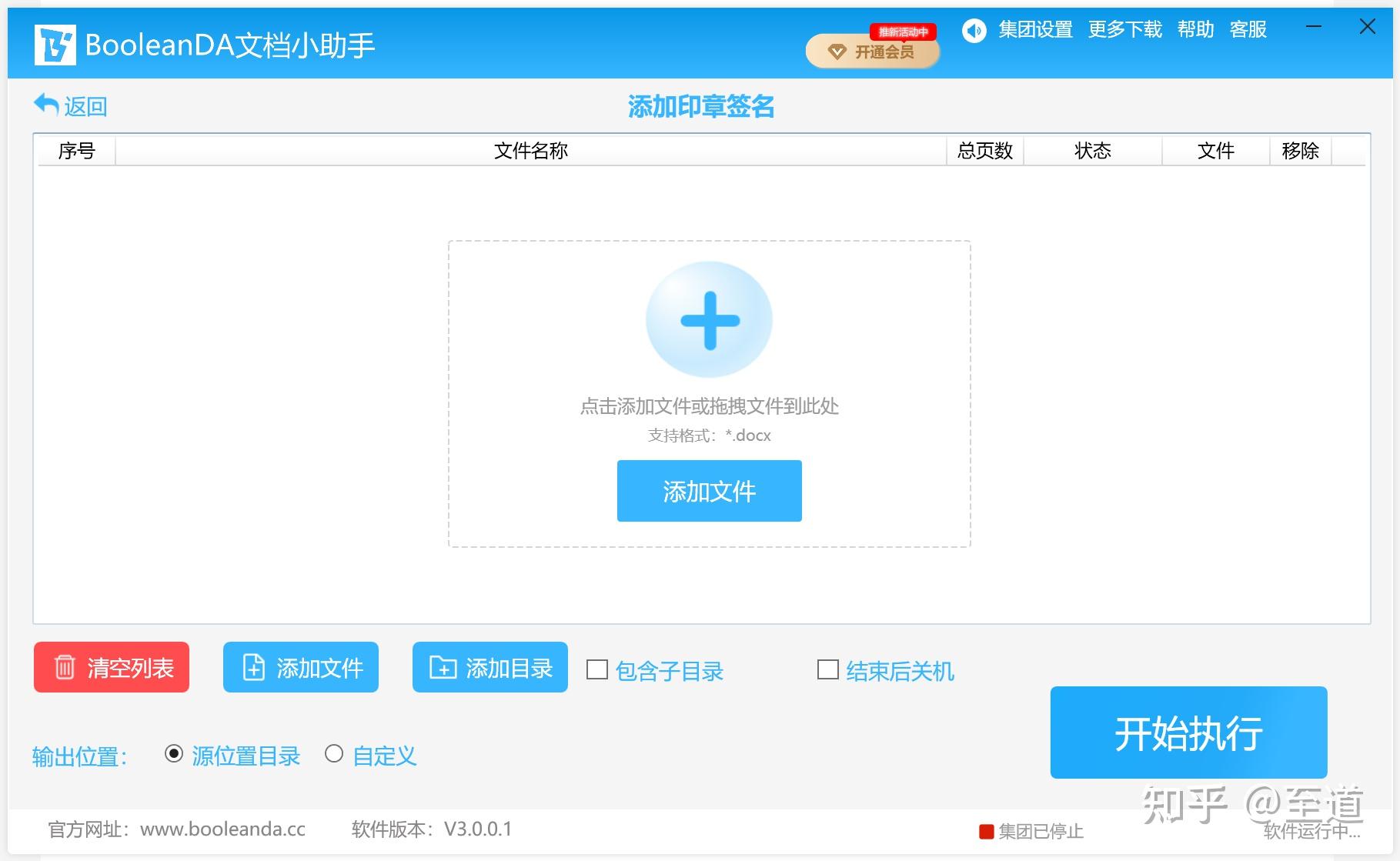The image size is (1400, 861).
Task: Close the BooleanDA window
Action: click(1368, 27)
